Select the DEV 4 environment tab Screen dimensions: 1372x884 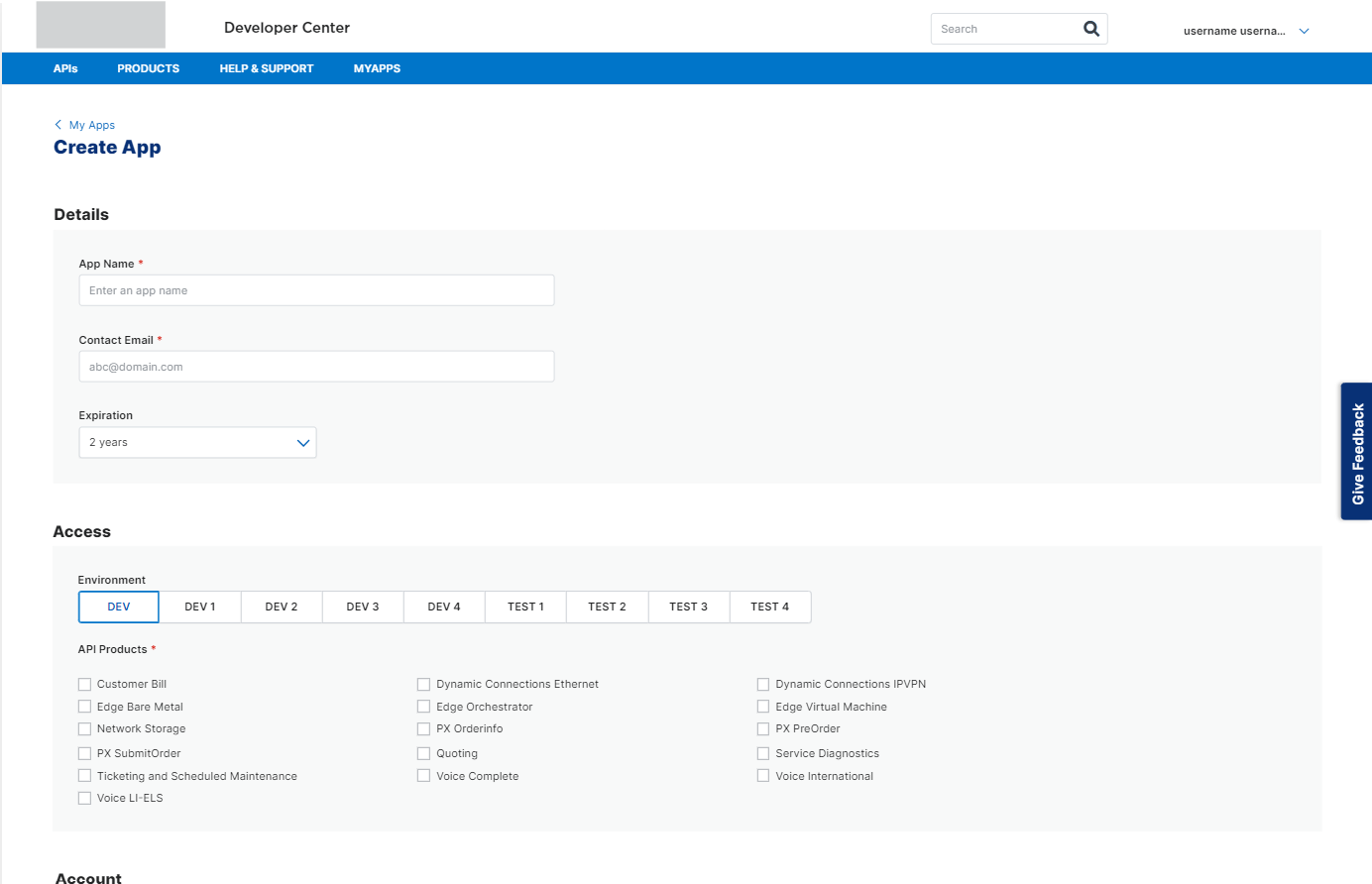444,607
